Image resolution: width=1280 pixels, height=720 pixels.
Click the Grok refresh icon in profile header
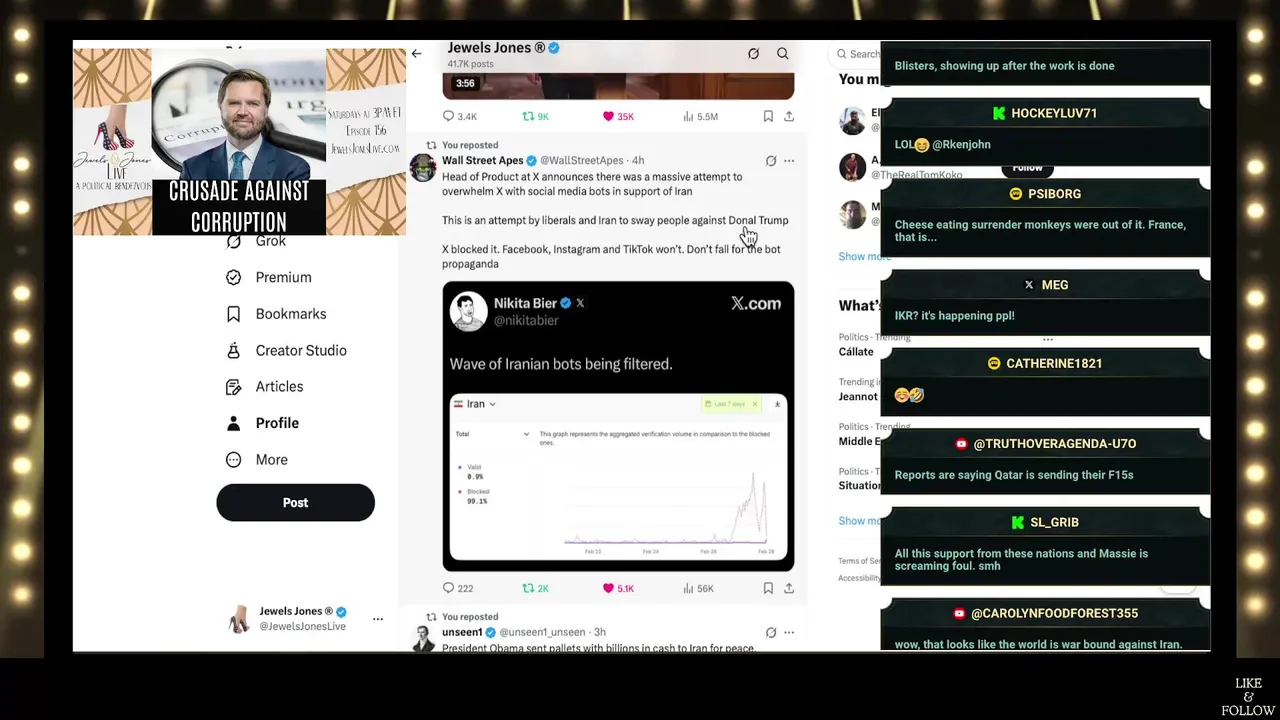[x=753, y=54]
